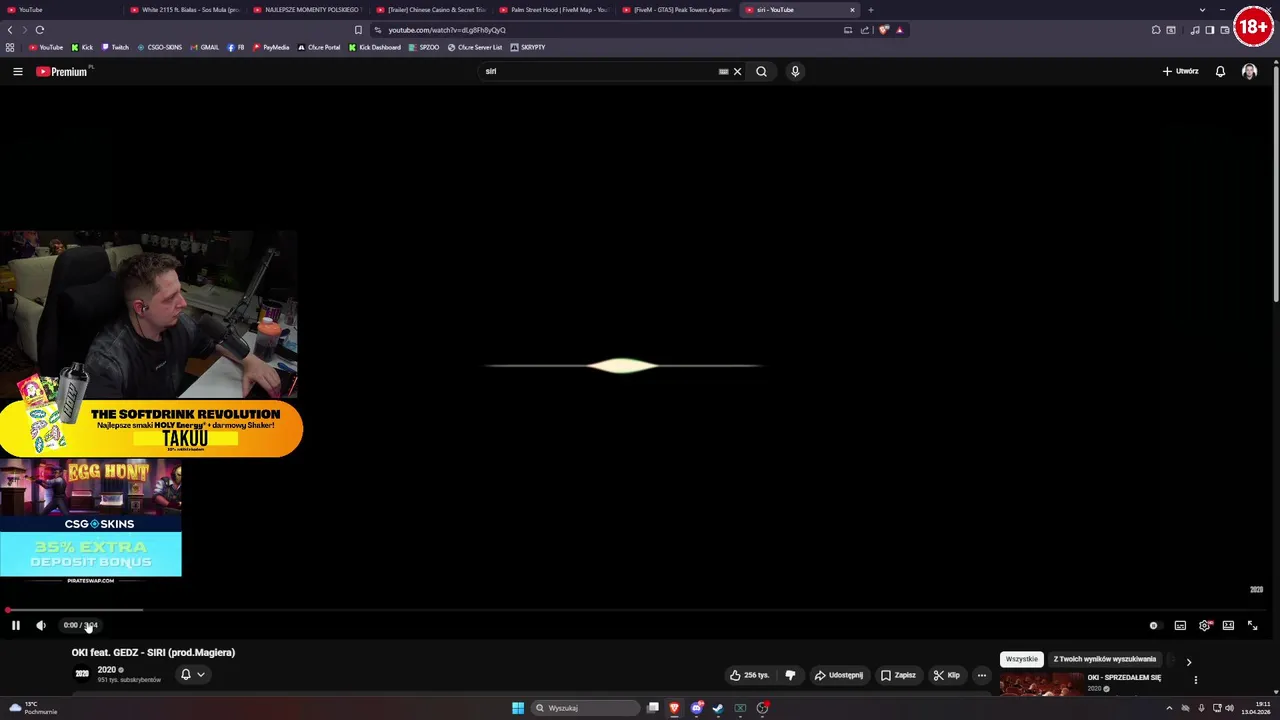Go back with browser back arrow
Screen dimensions: 1280x720
[10, 30]
